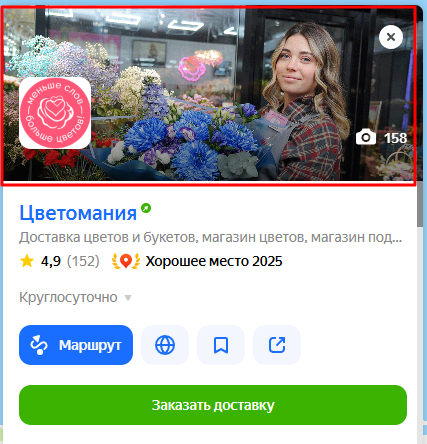Image resolution: width=427 pixels, height=444 pixels.
Task: Open website via the globe icon
Action: [x=165, y=345]
